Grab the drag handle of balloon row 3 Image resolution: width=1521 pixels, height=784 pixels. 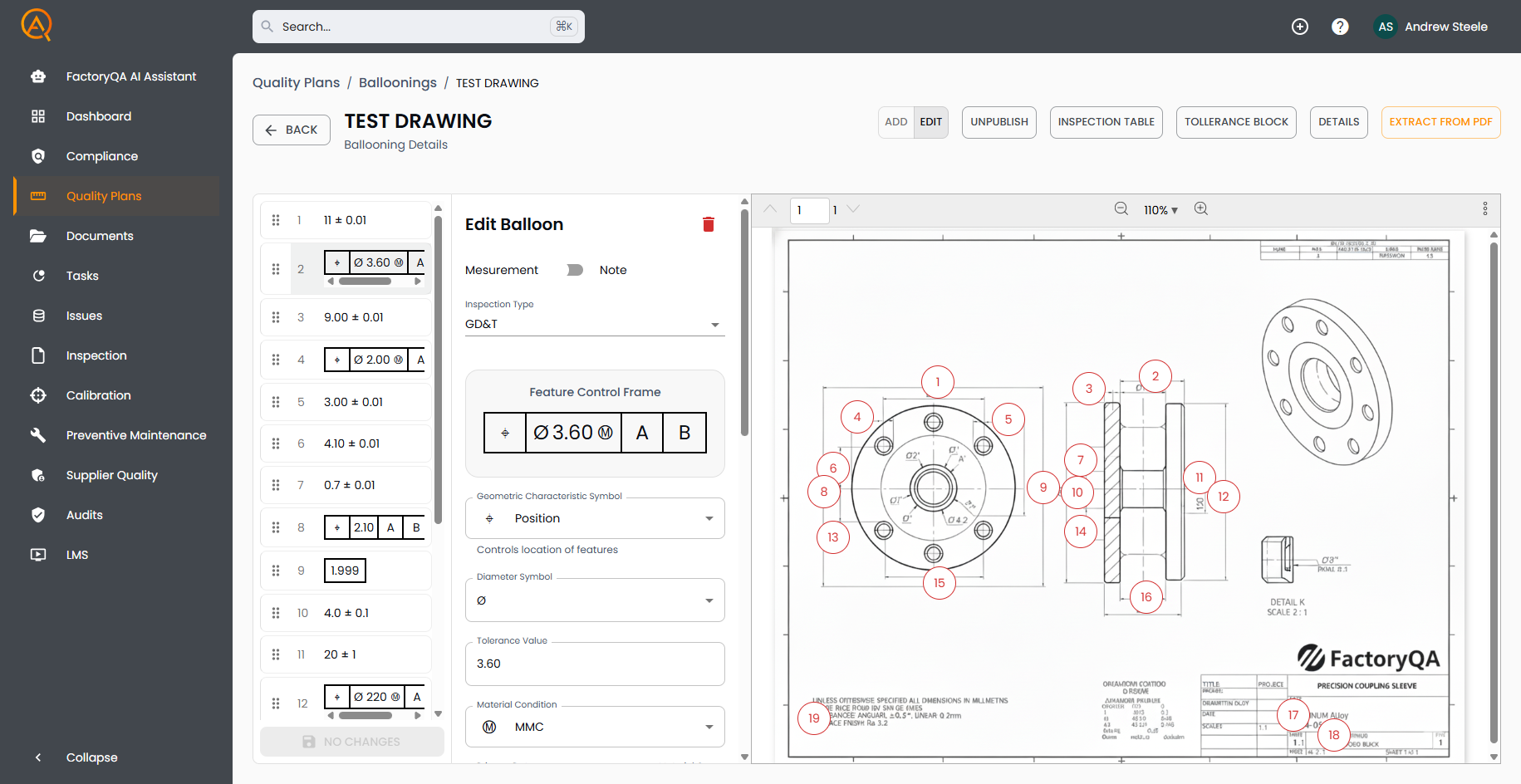coord(276,317)
